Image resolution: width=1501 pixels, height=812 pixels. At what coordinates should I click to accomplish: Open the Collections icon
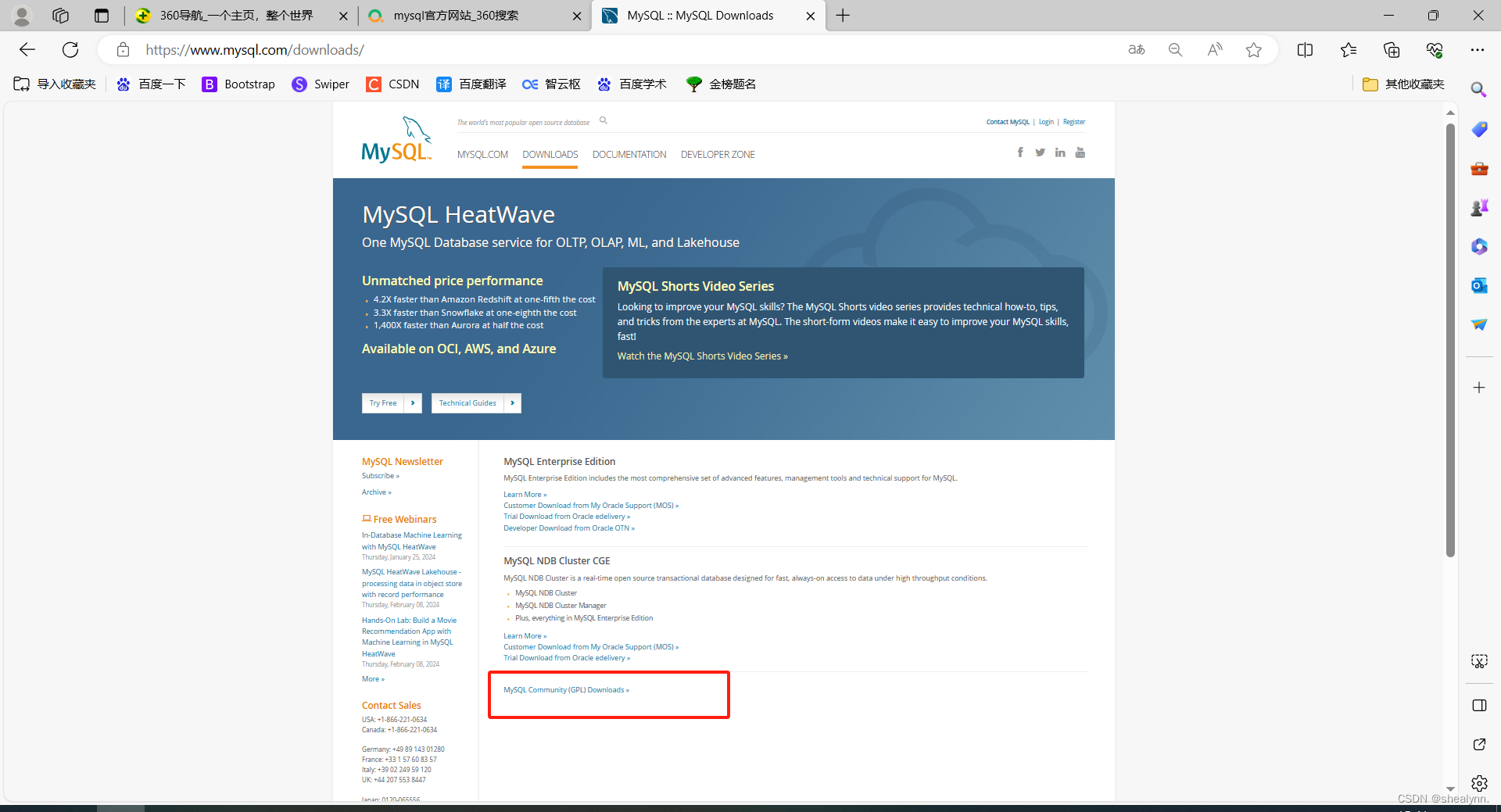[x=1392, y=50]
